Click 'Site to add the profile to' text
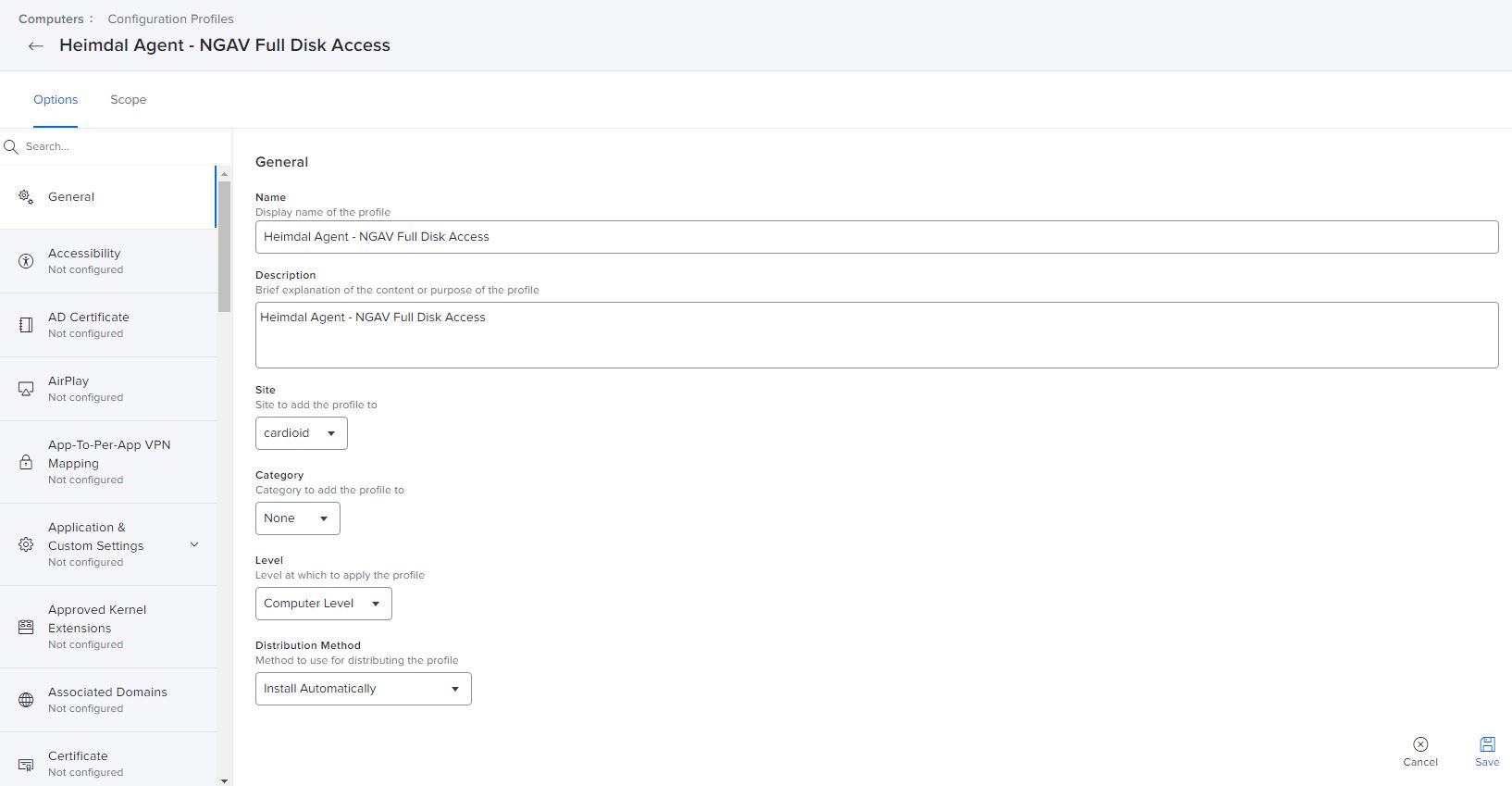Screen dimensions: 1512x786 click(x=316, y=405)
